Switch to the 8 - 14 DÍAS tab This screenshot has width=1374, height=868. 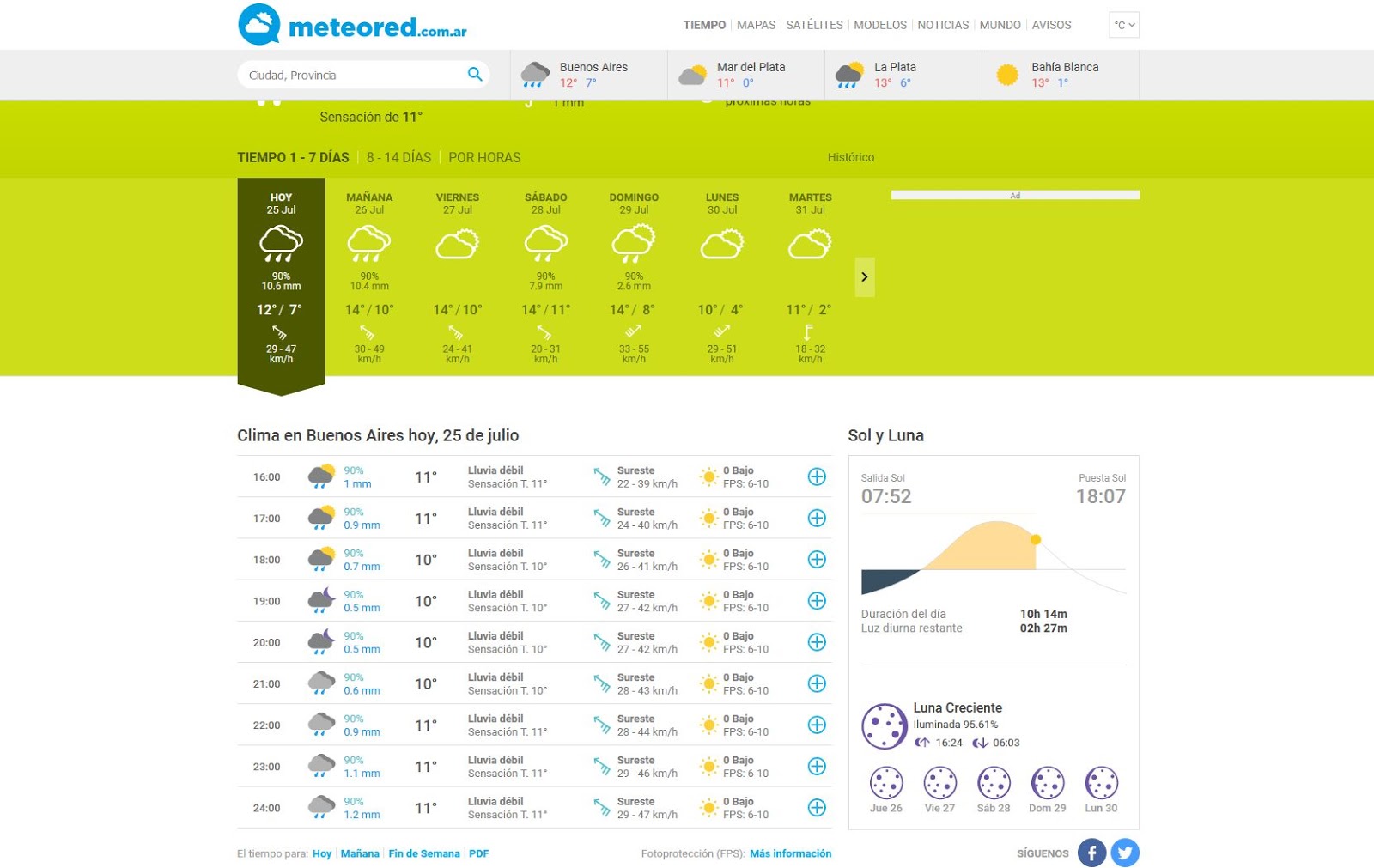tap(398, 157)
